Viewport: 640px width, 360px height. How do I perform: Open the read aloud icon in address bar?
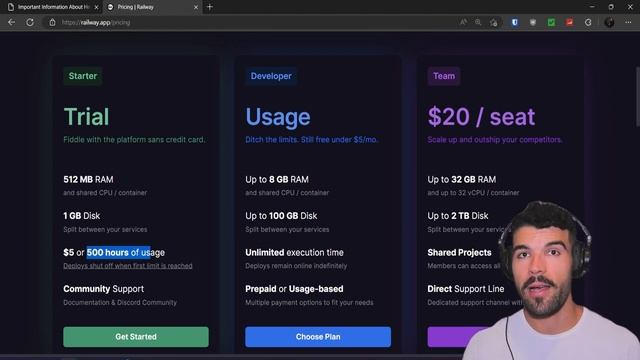point(463,22)
